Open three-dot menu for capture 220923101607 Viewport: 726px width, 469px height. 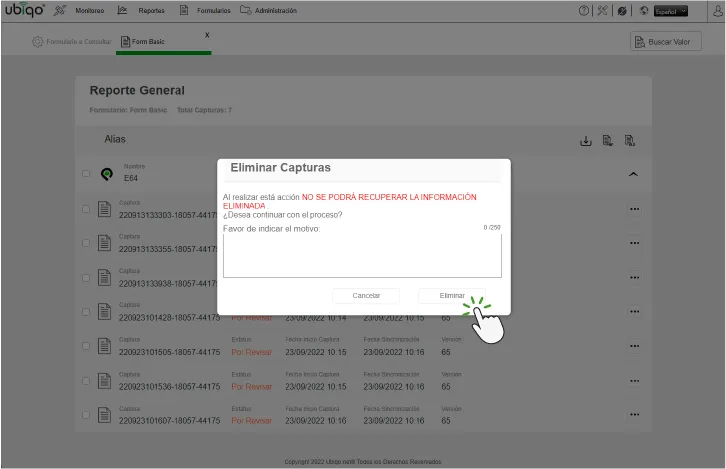point(635,414)
